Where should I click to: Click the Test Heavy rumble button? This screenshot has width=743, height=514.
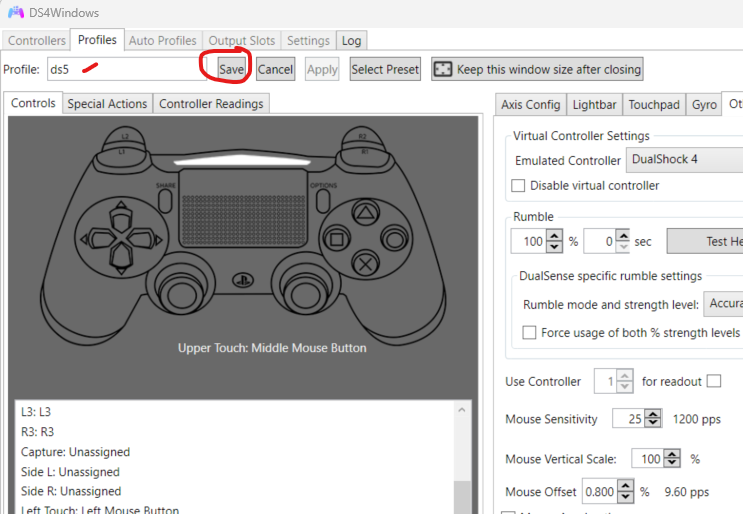tap(705, 241)
